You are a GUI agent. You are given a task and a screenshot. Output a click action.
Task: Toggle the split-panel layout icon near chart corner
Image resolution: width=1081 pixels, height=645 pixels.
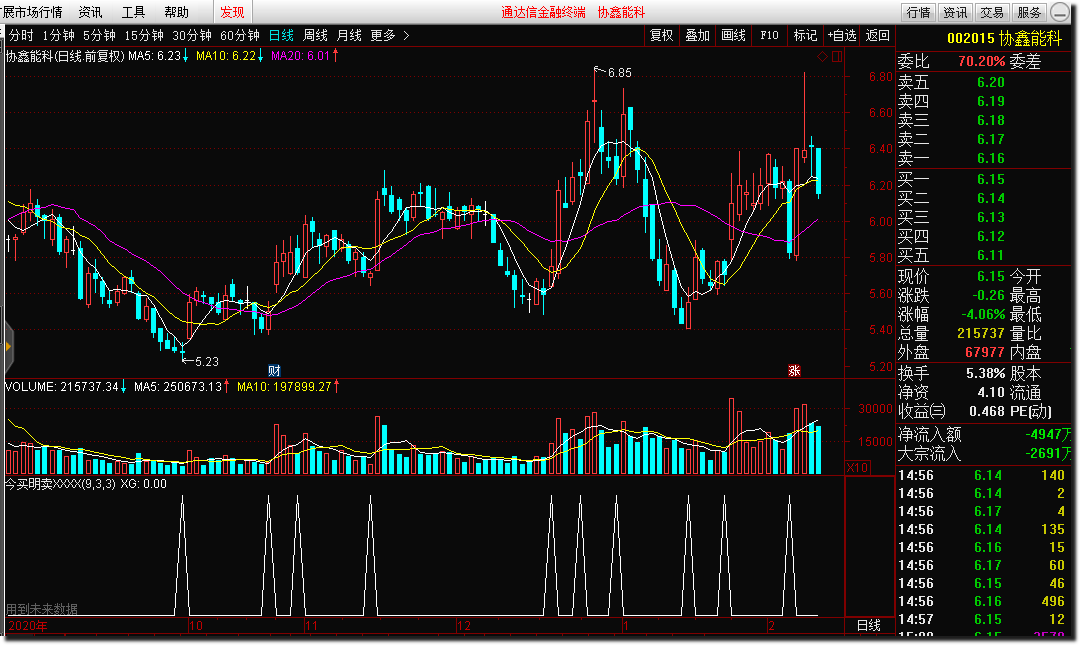837,57
